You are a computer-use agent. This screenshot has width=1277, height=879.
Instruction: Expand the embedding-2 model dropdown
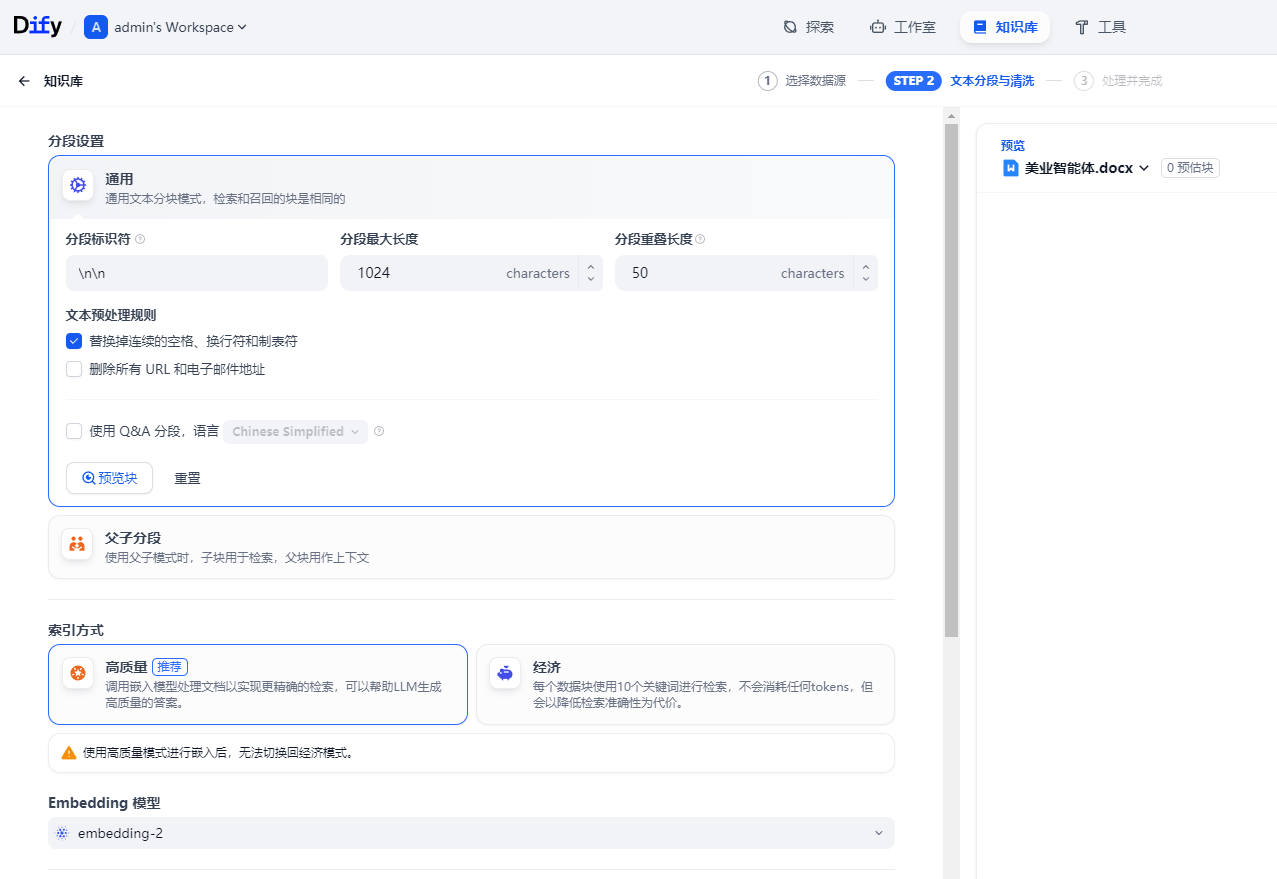[471, 833]
